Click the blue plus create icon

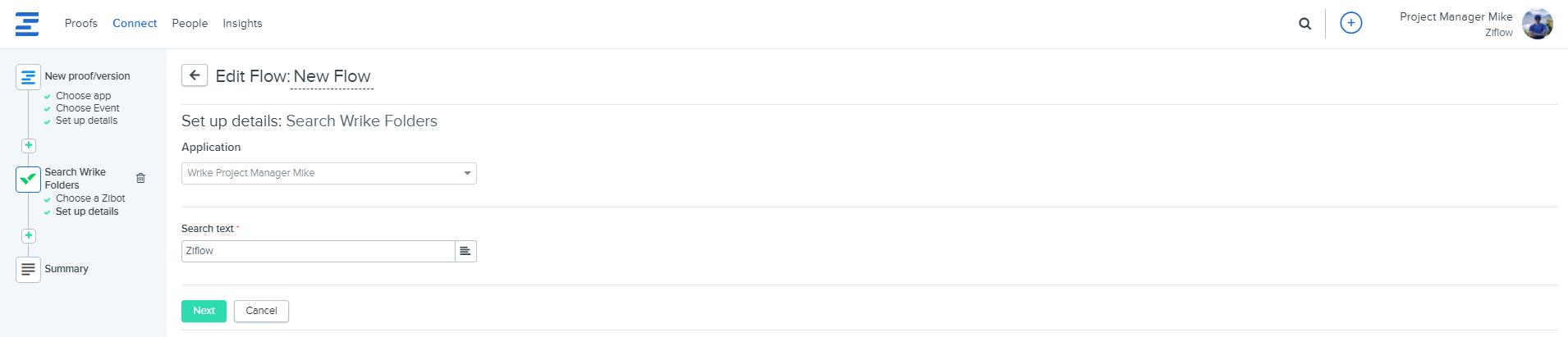pyautogui.click(x=1350, y=23)
